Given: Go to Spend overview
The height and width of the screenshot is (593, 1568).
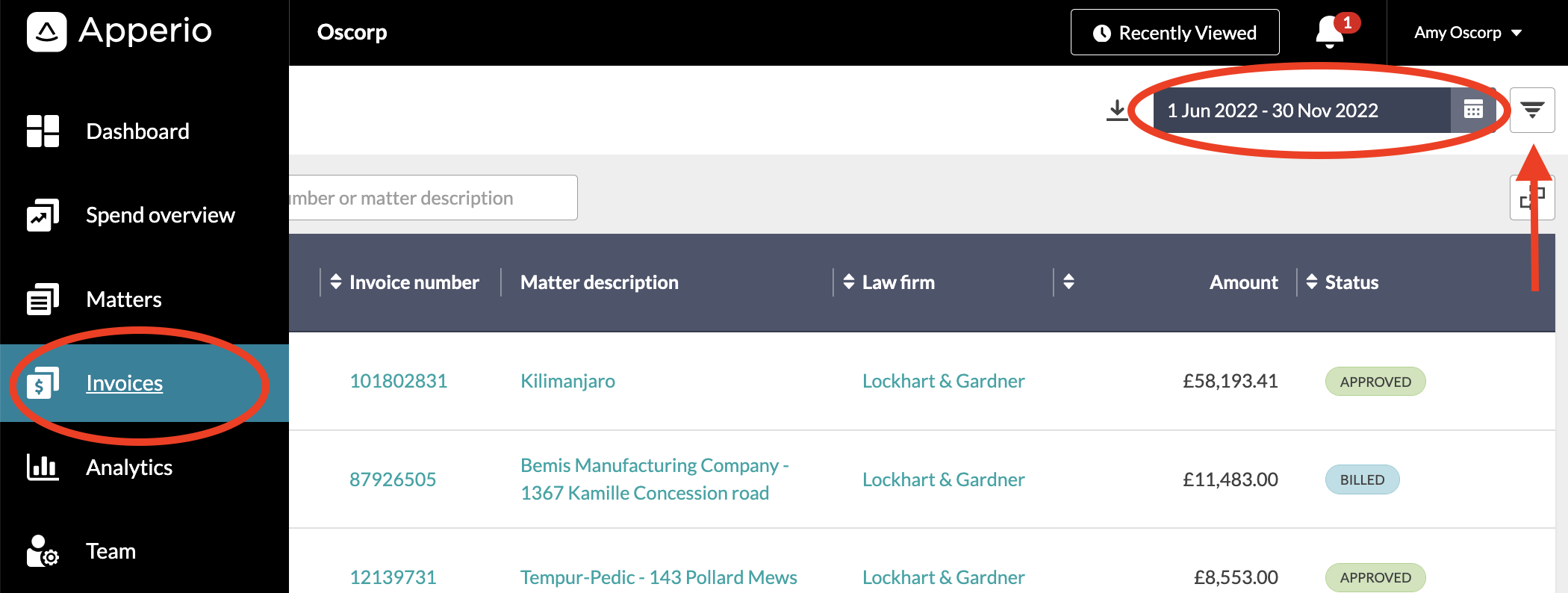Looking at the screenshot, I should tap(161, 215).
